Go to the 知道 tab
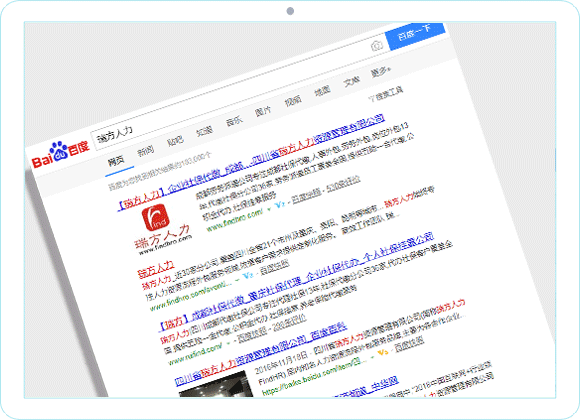Image resolution: width=580 pixels, height=420 pixels. tap(204, 130)
